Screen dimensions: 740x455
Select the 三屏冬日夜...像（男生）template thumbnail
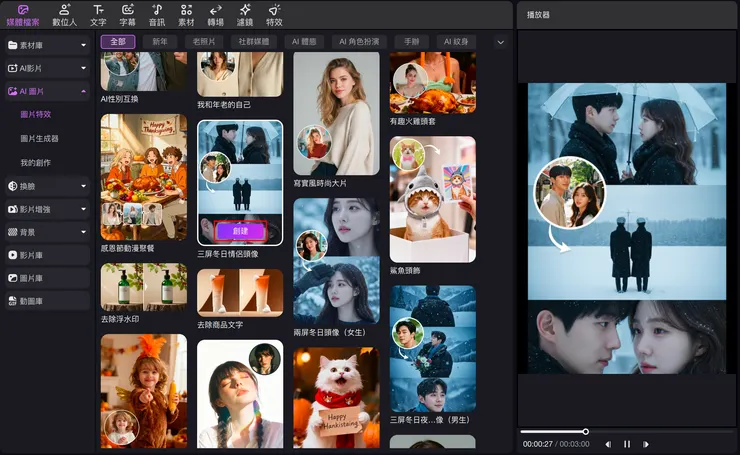433,349
